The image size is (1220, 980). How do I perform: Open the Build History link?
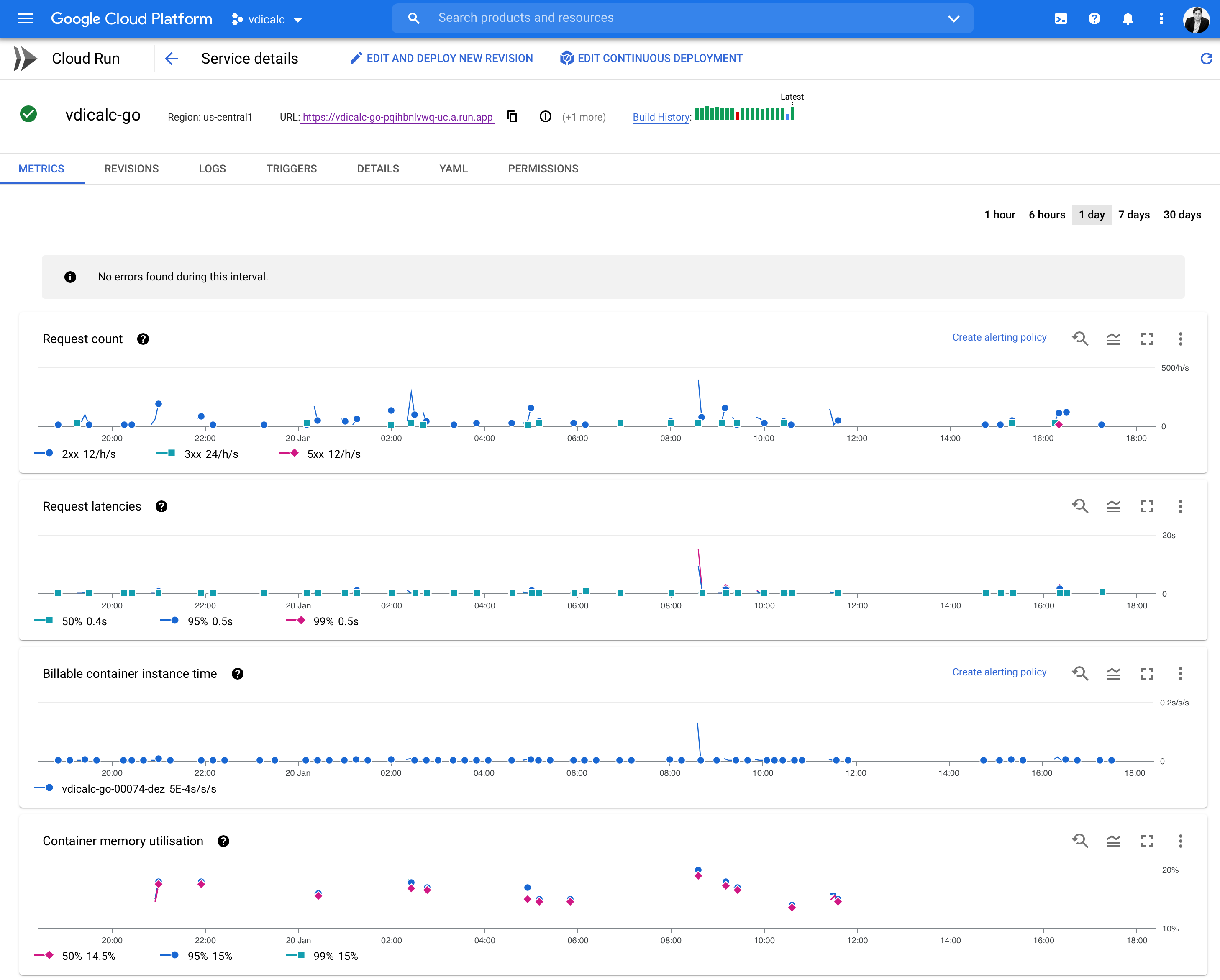[x=661, y=117]
